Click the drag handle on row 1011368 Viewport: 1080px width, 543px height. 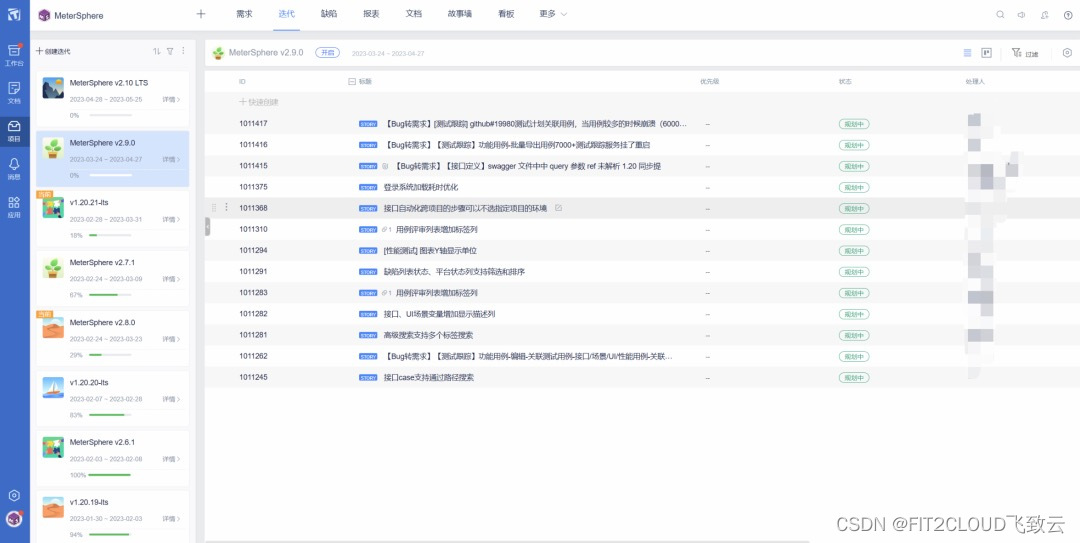pyautogui.click(x=214, y=207)
